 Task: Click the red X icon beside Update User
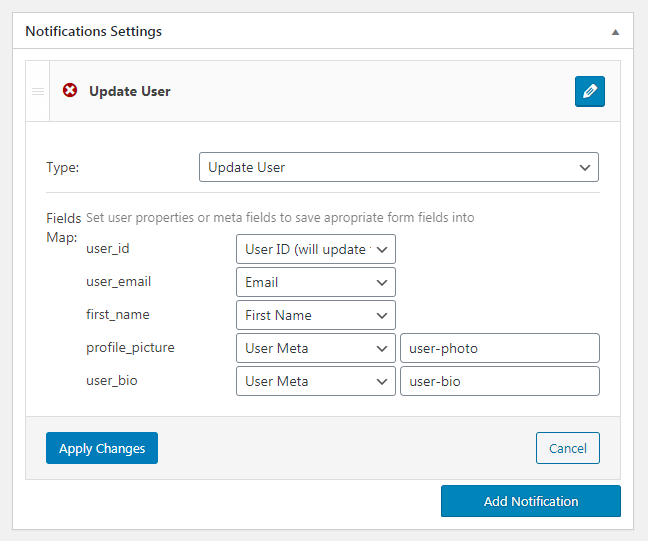[70, 91]
